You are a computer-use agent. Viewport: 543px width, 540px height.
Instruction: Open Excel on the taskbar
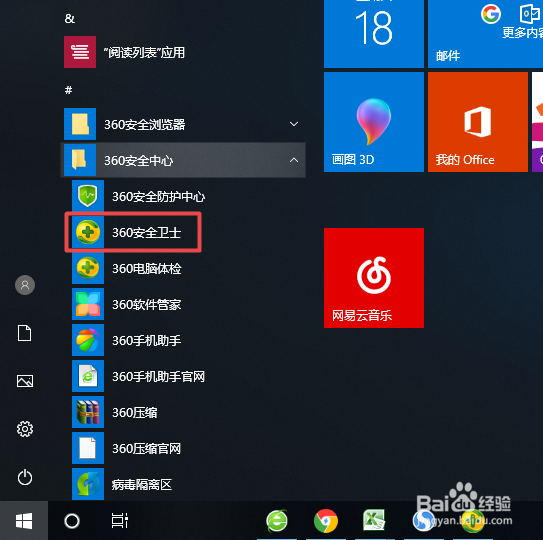click(x=374, y=520)
